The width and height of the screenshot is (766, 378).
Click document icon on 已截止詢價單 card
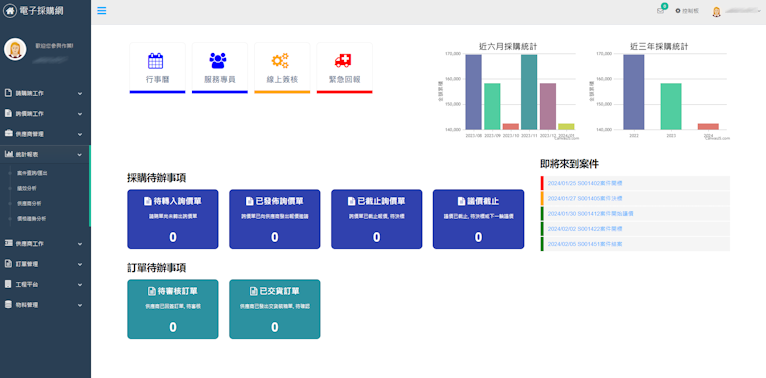(x=352, y=201)
